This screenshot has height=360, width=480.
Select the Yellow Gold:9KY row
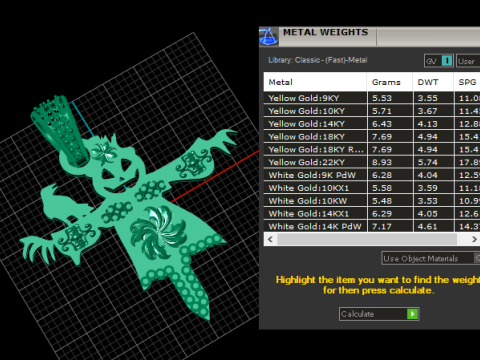coord(372,98)
